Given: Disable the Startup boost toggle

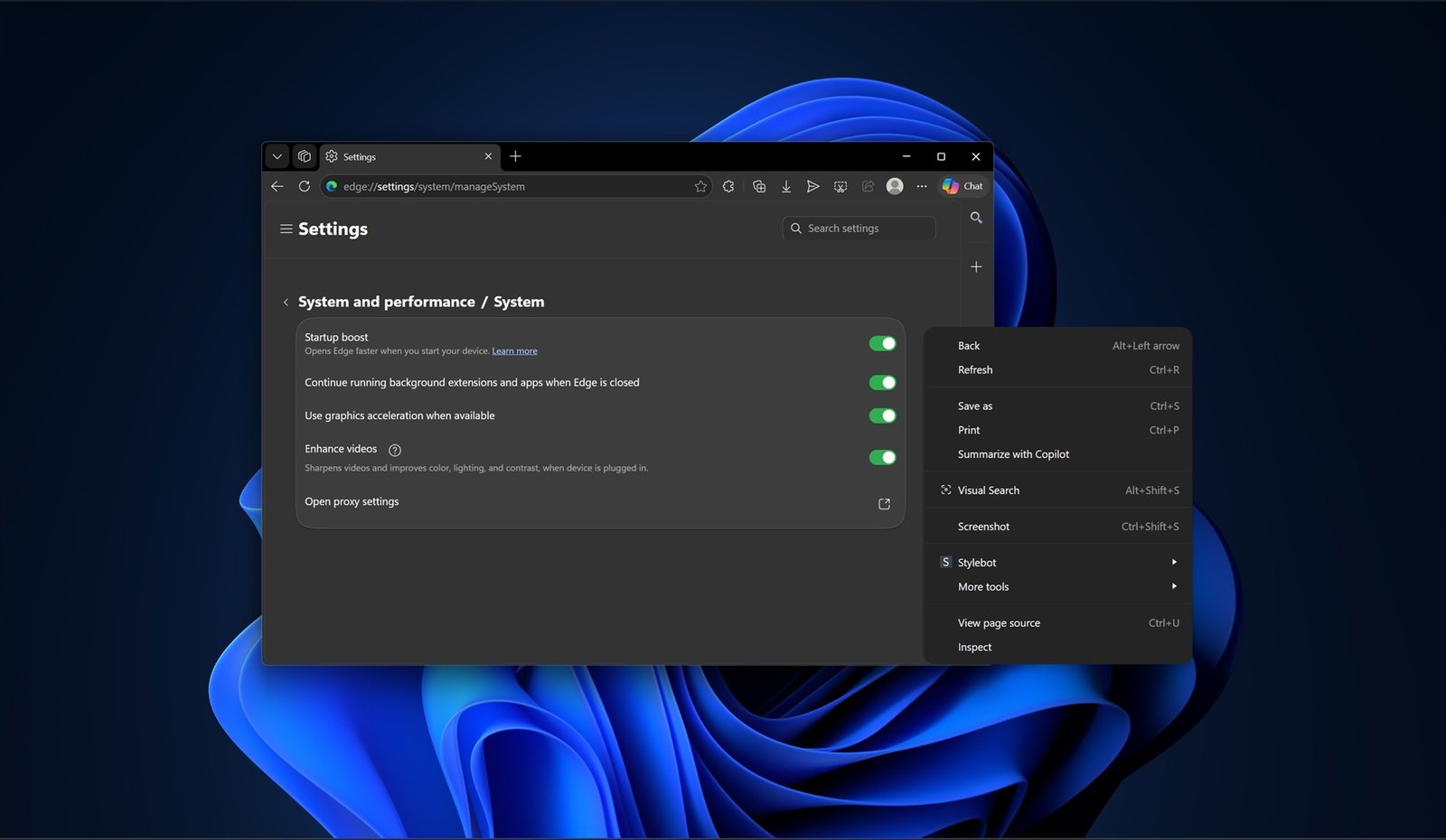Looking at the screenshot, I should 882,343.
